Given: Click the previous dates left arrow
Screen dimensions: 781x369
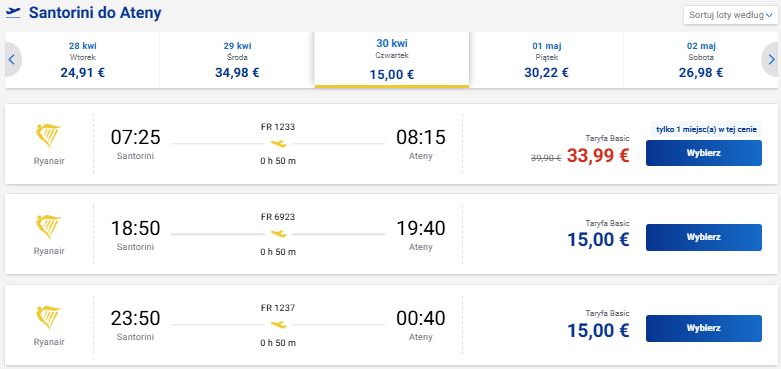Looking at the screenshot, I should pyautogui.click(x=12, y=61).
